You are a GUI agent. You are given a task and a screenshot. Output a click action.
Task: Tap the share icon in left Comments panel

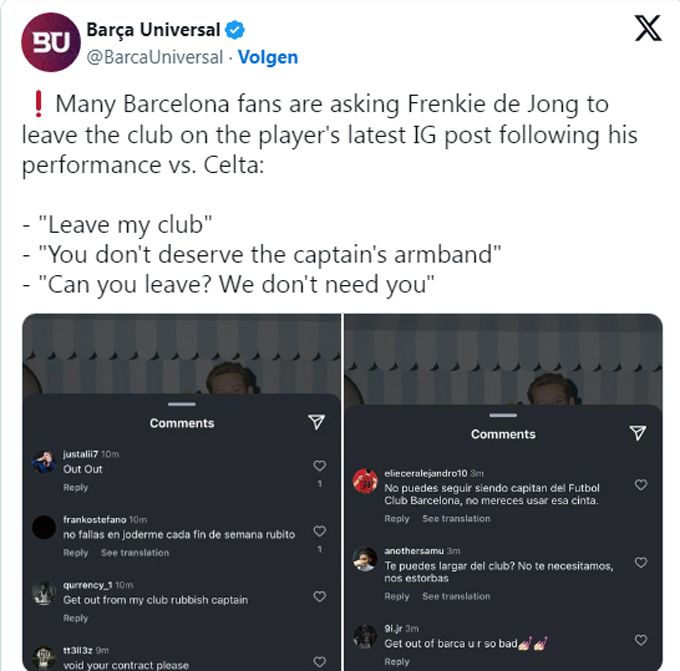coord(316,422)
